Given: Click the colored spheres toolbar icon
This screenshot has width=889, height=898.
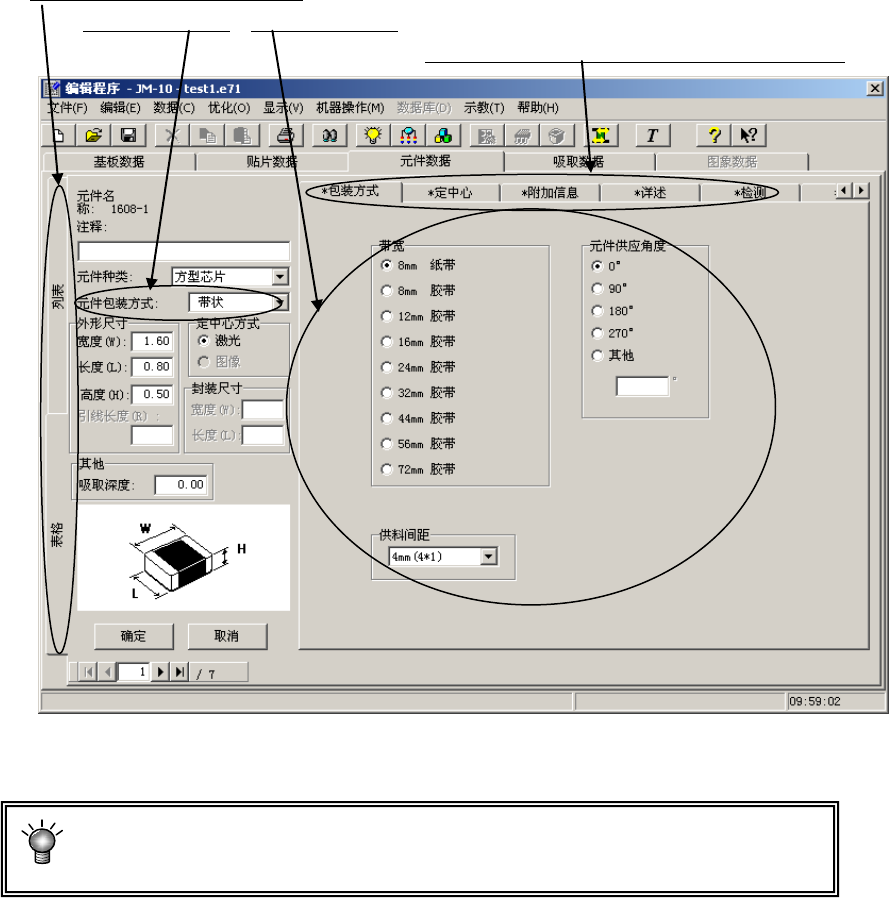Looking at the screenshot, I should click(x=443, y=135).
